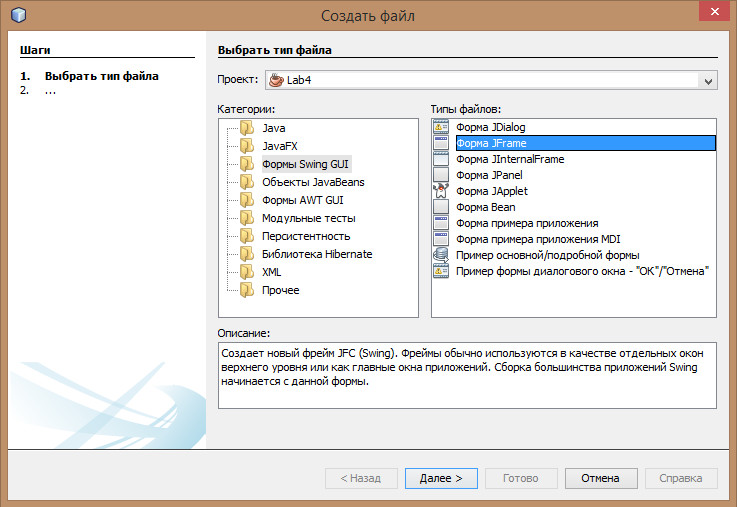Image resolution: width=737 pixels, height=507 pixels.
Task: Click the Форма JPanel icon
Action: coord(441,175)
